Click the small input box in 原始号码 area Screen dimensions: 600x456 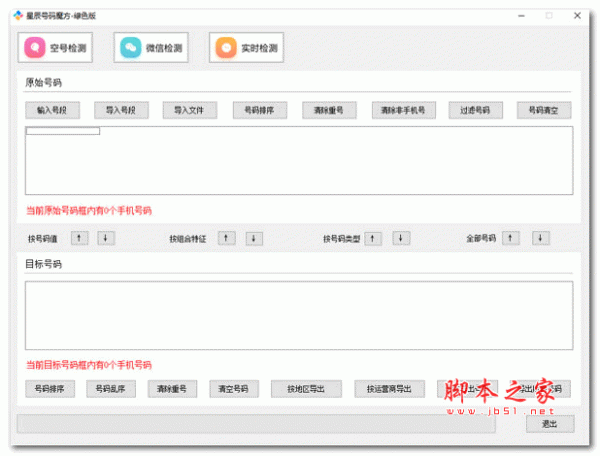point(63,131)
